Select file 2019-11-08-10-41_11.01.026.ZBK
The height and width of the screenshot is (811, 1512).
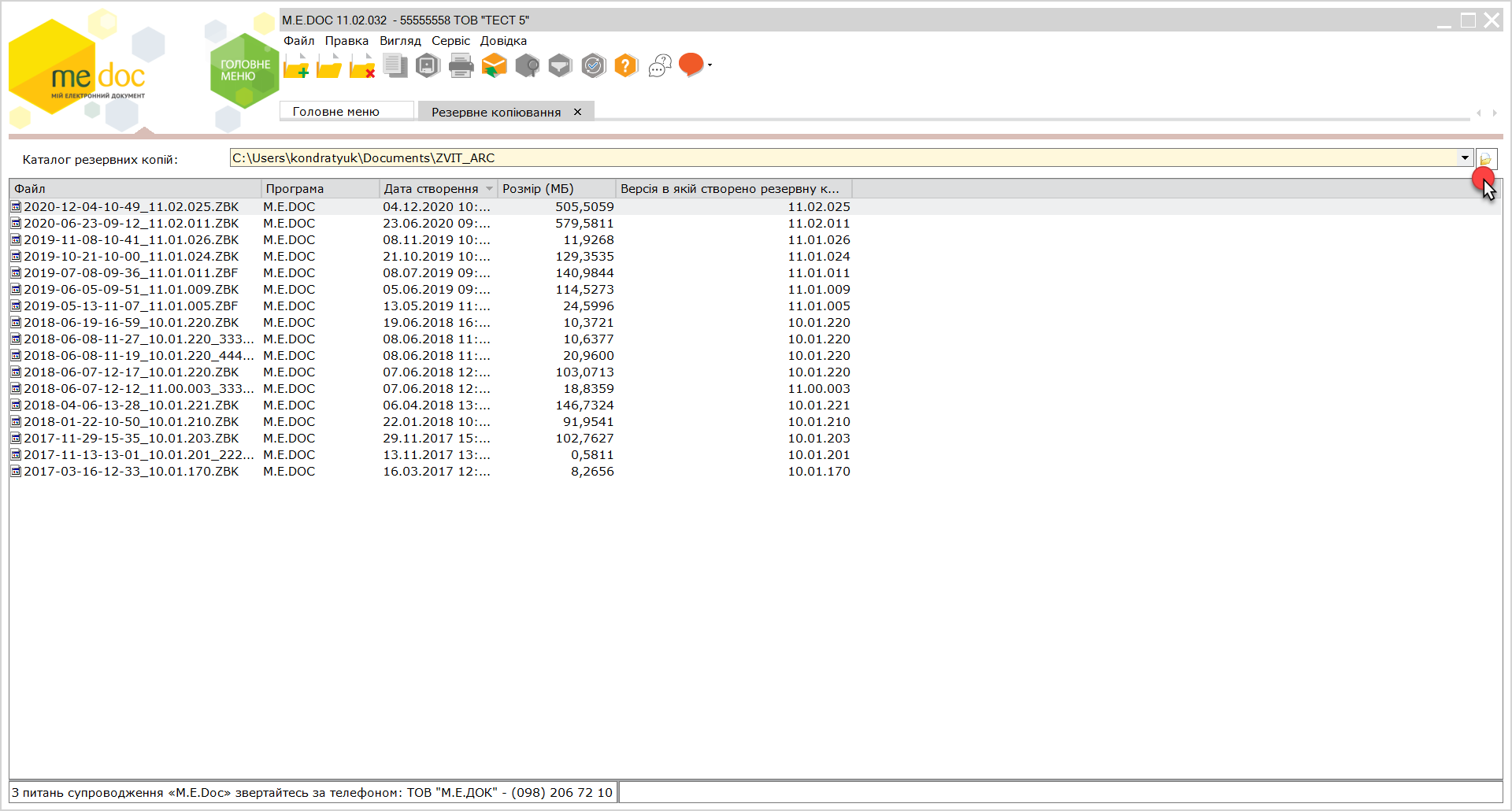coord(131,240)
